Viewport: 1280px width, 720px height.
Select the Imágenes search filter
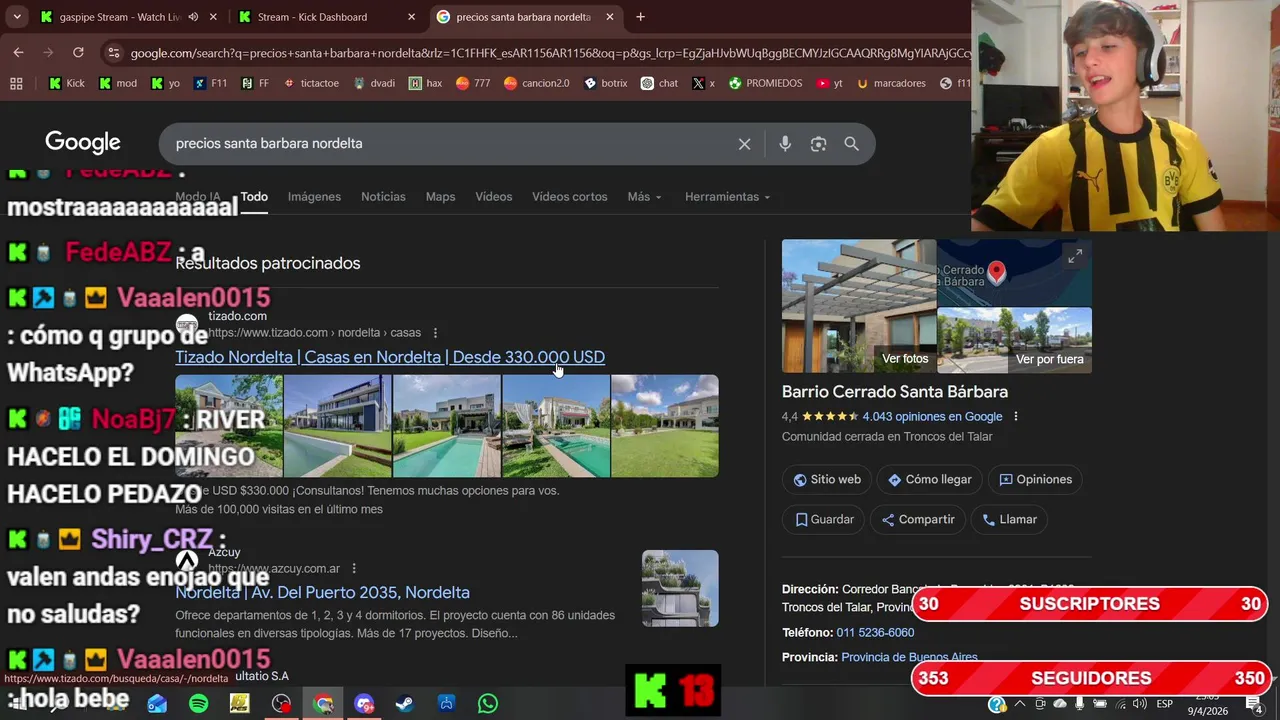[x=314, y=197]
